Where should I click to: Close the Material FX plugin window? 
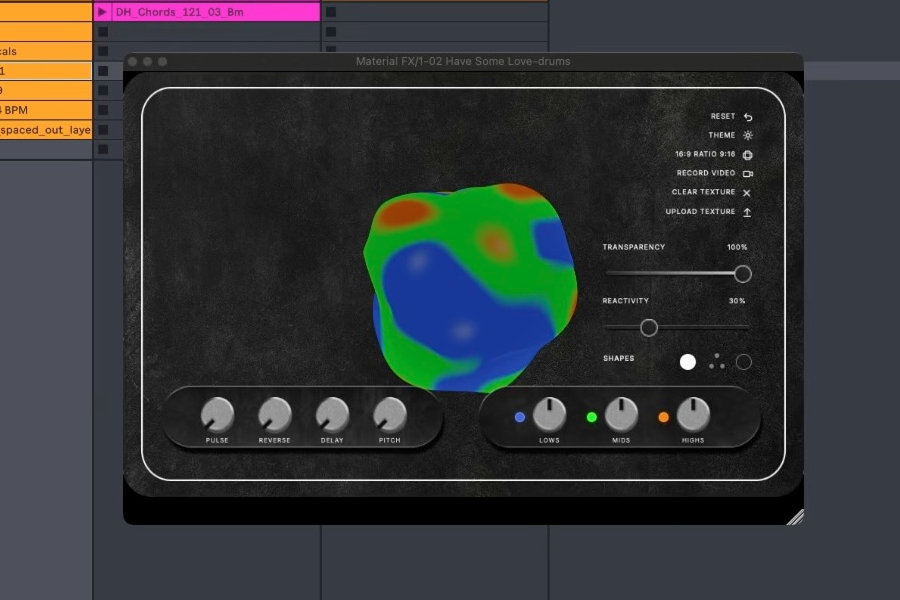(x=133, y=61)
